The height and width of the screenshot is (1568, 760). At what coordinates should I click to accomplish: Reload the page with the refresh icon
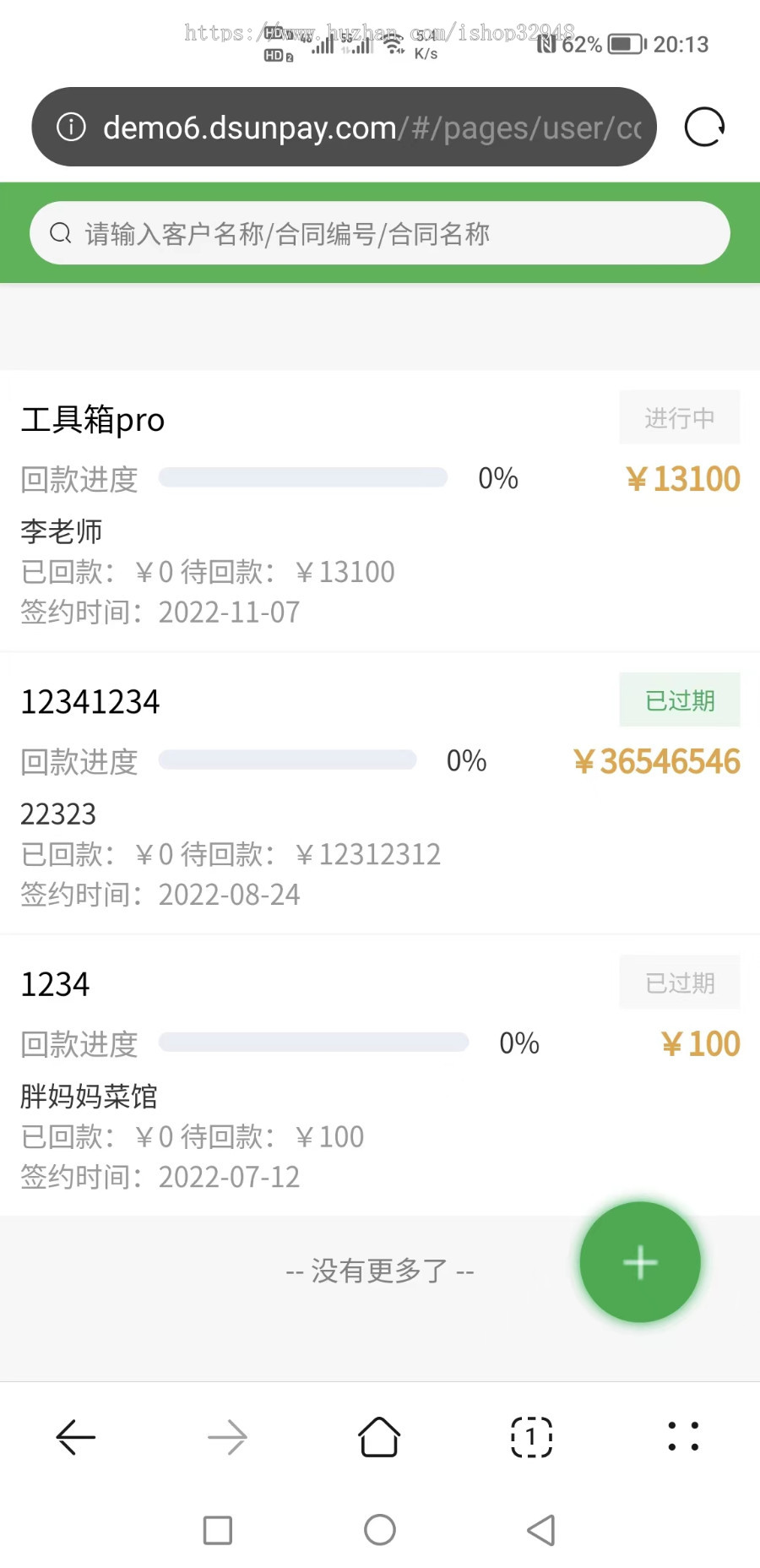point(704,128)
